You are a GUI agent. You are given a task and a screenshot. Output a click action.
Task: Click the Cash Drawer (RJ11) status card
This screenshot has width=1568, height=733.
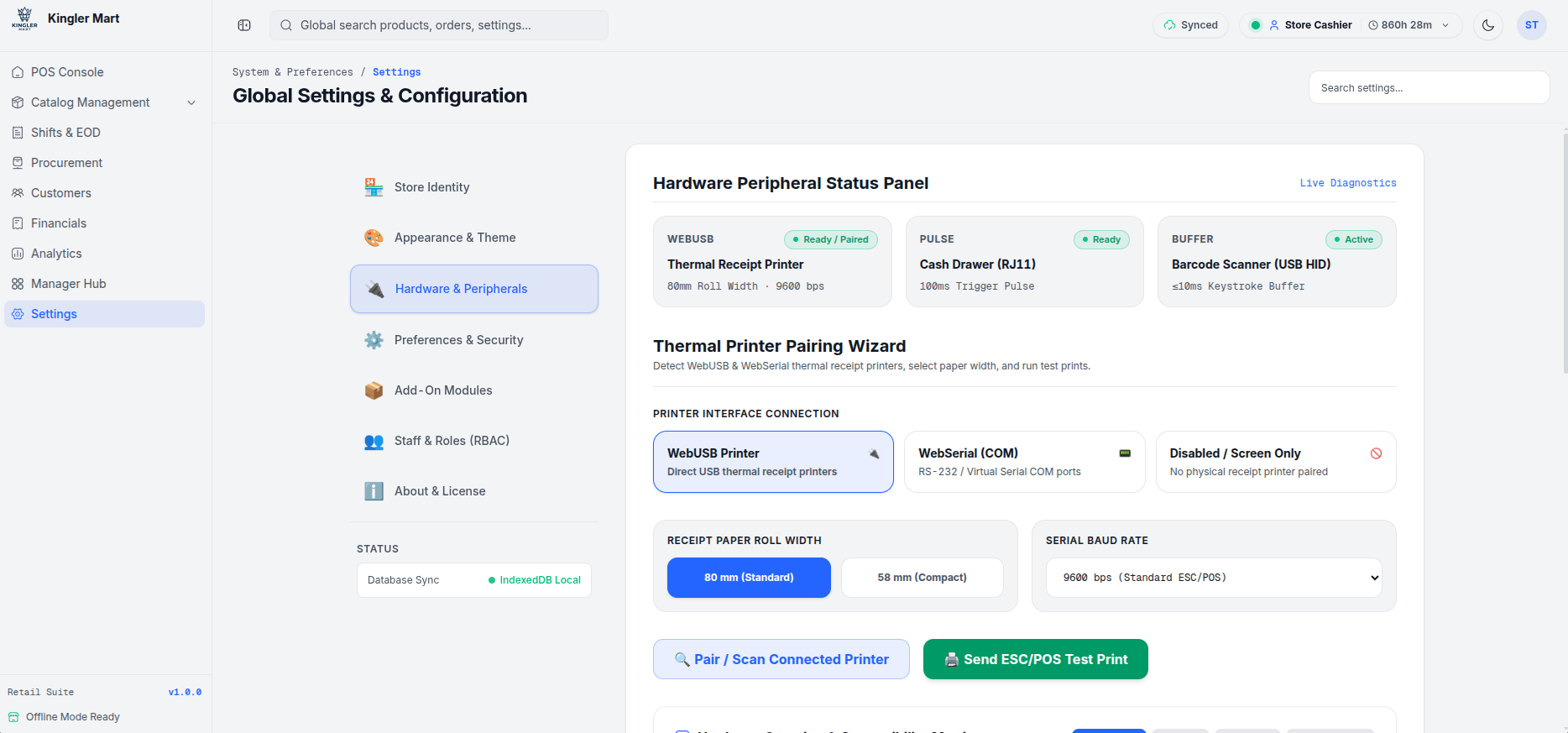(1024, 262)
